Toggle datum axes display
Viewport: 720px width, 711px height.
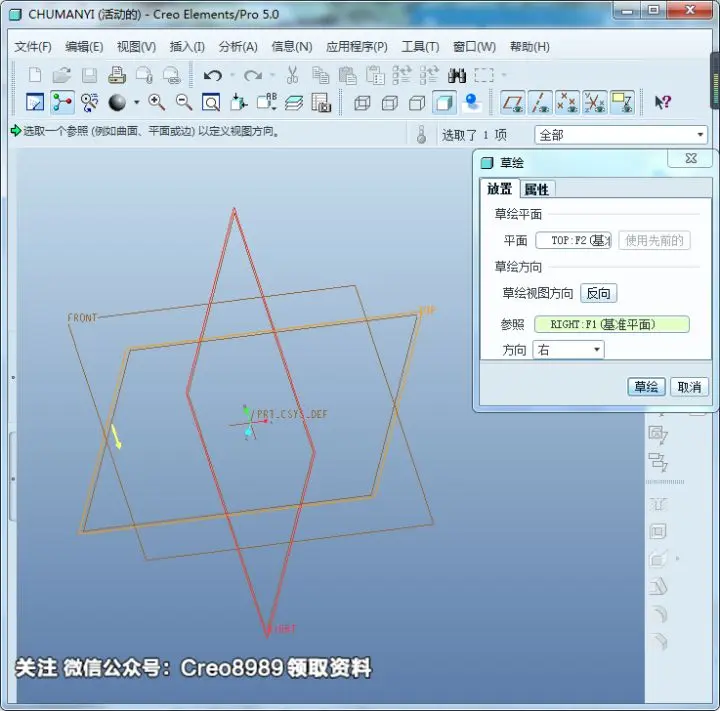tap(540, 102)
